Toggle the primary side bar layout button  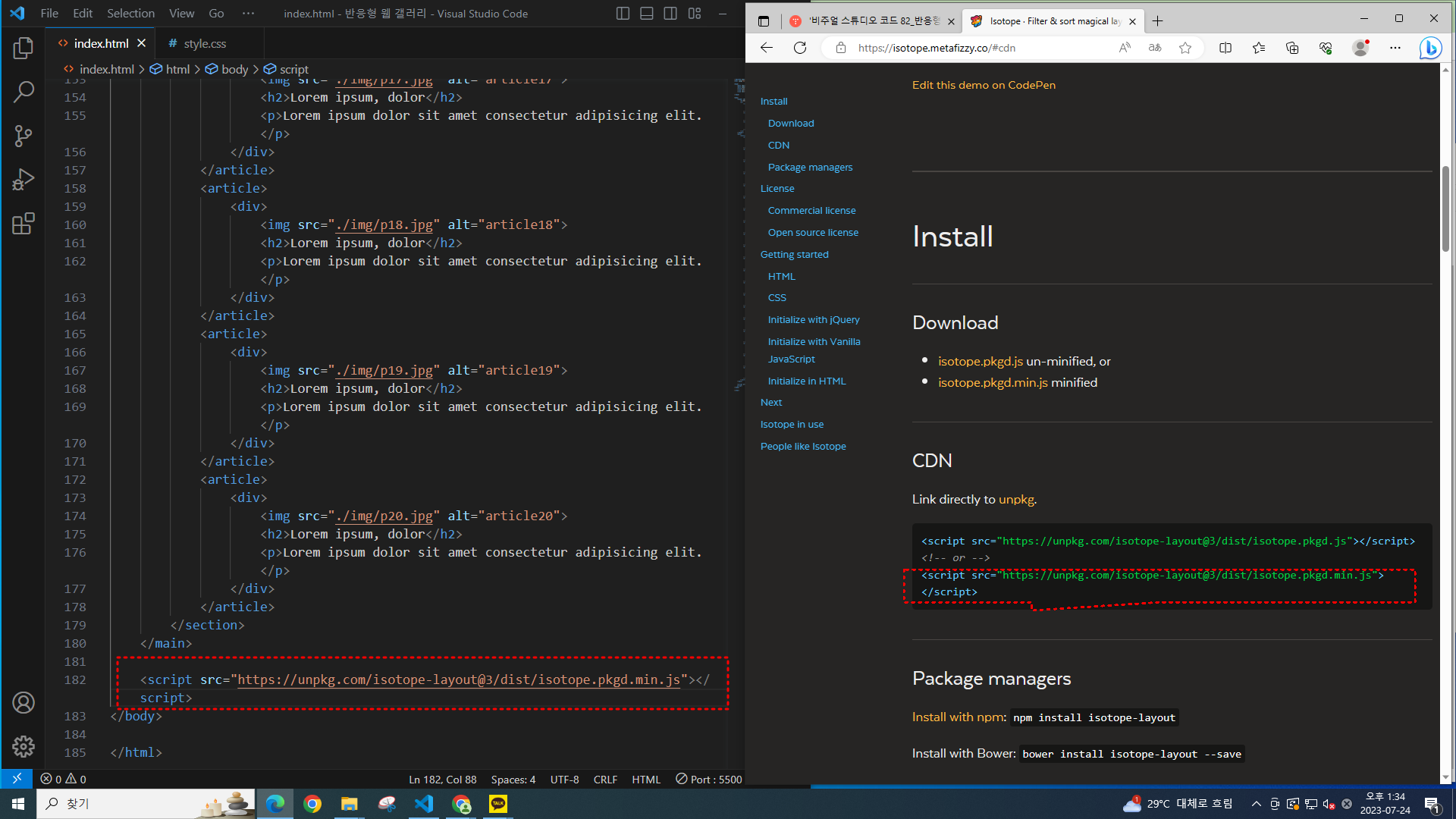(x=623, y=14)
